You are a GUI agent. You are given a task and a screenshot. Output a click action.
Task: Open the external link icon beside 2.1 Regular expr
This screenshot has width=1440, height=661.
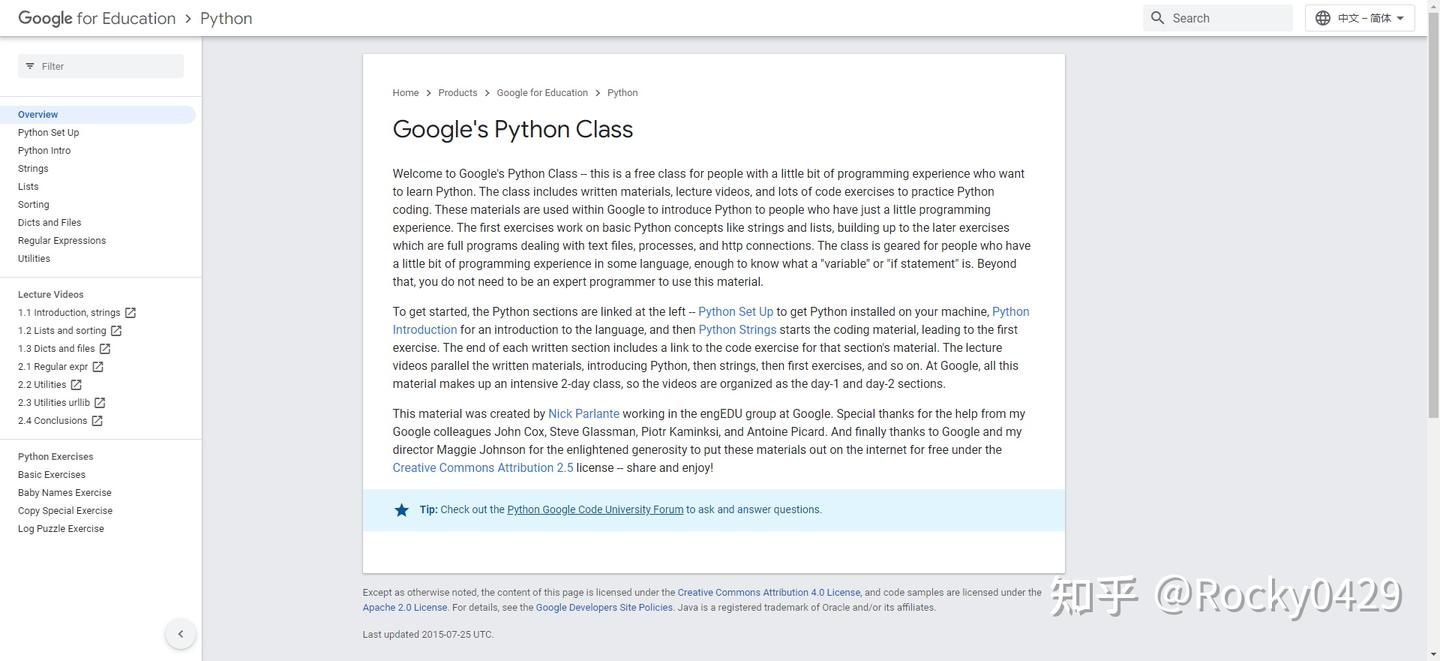pos(97,366)
